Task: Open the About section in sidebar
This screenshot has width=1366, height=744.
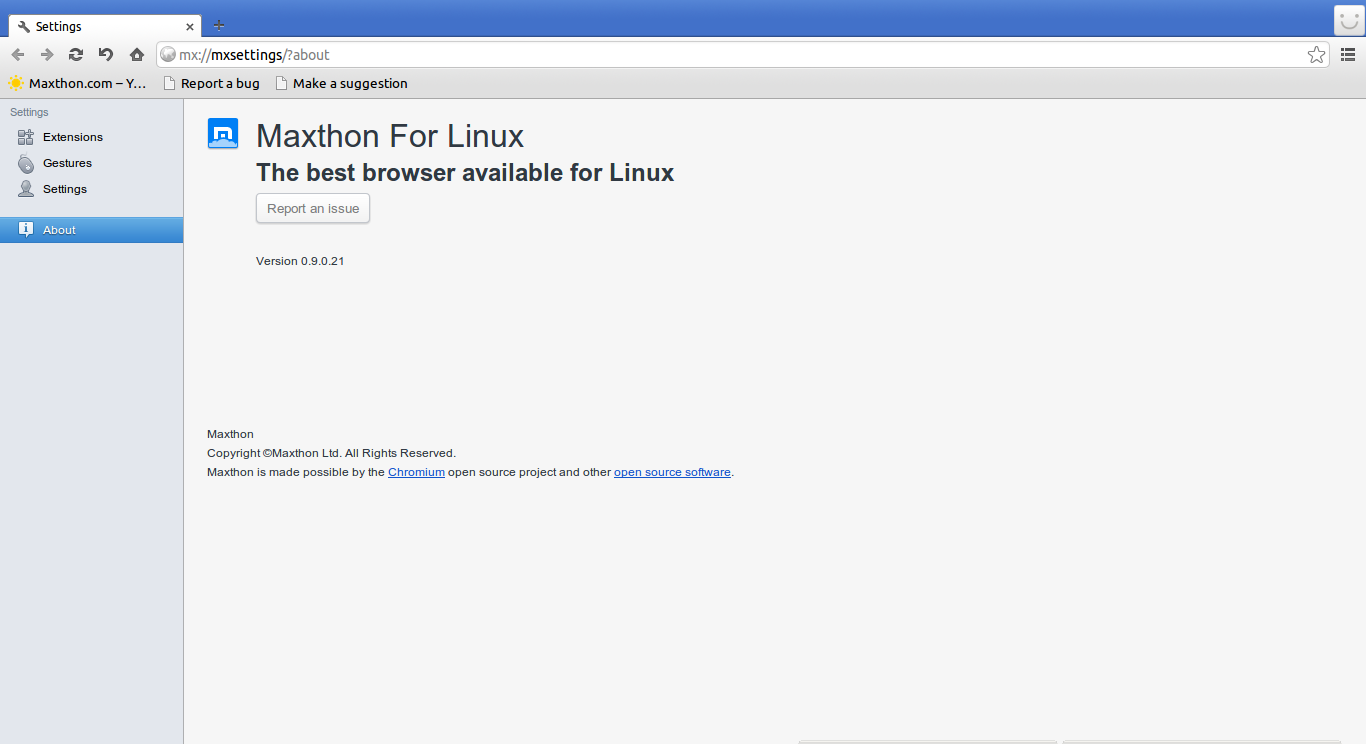Action: pos(58,229)
